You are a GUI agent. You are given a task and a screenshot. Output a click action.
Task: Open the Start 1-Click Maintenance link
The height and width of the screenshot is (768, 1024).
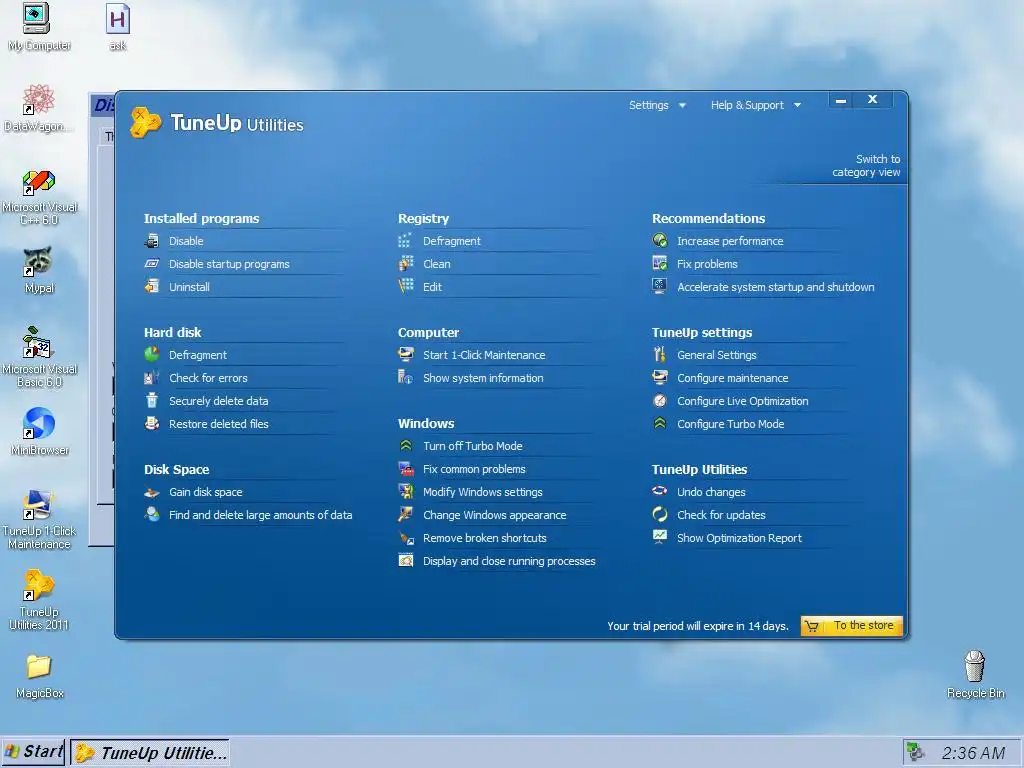coord(484,355)
